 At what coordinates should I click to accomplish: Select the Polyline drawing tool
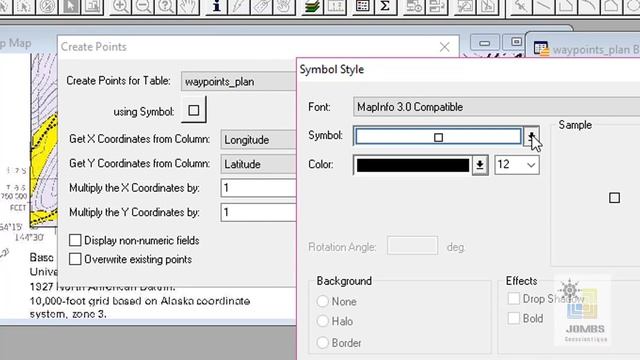point(566,7)
